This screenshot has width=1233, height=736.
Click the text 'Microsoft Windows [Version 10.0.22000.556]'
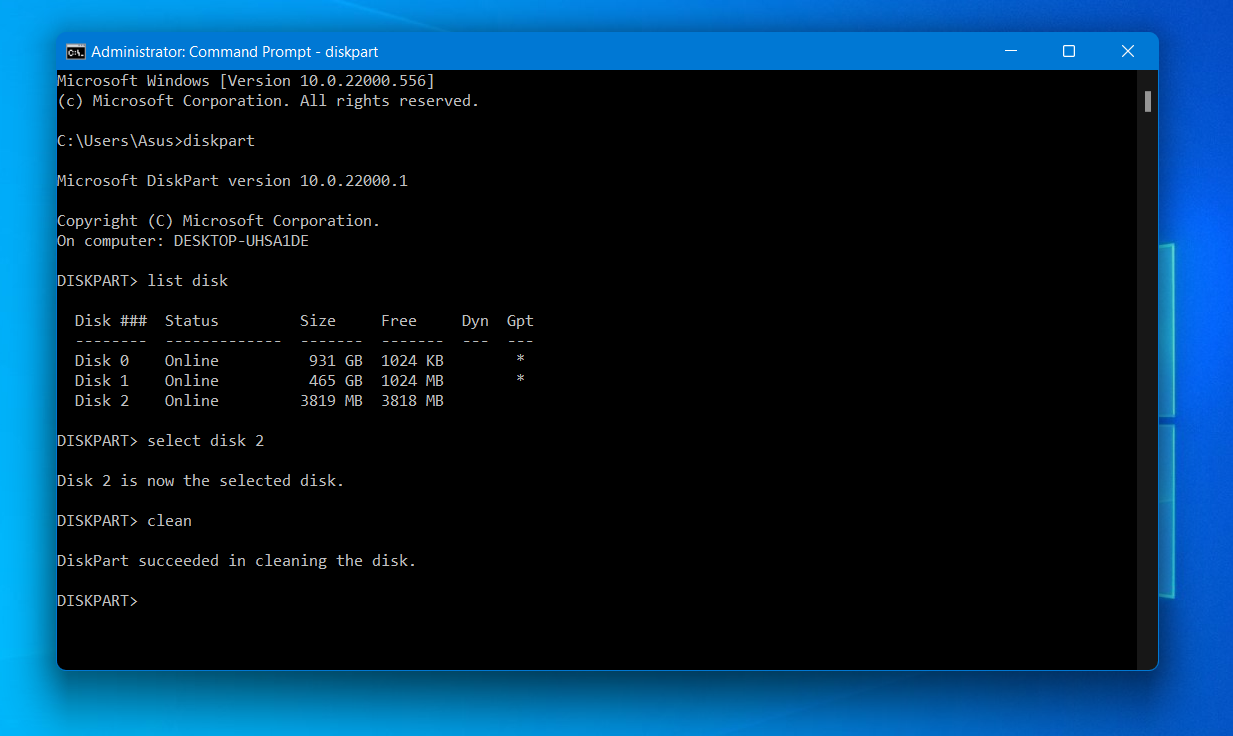click(x=246, y=81)
